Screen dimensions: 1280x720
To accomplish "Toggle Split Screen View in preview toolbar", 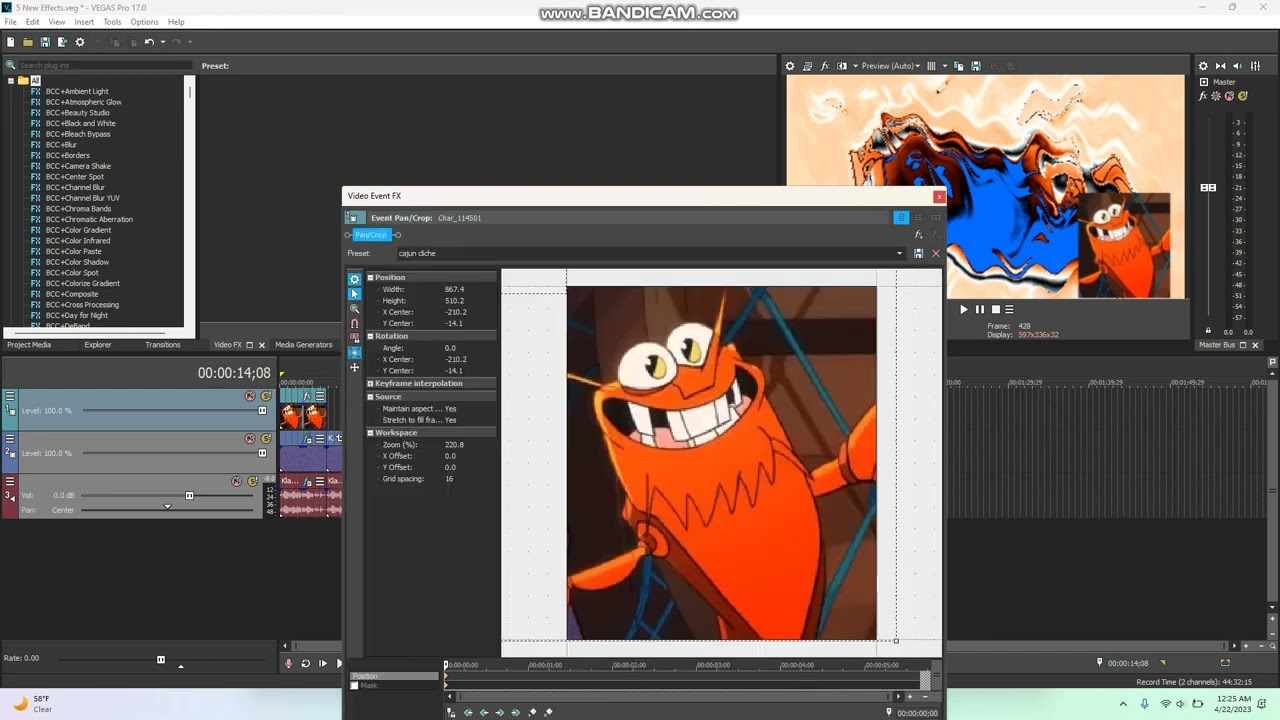I will 842,66.
